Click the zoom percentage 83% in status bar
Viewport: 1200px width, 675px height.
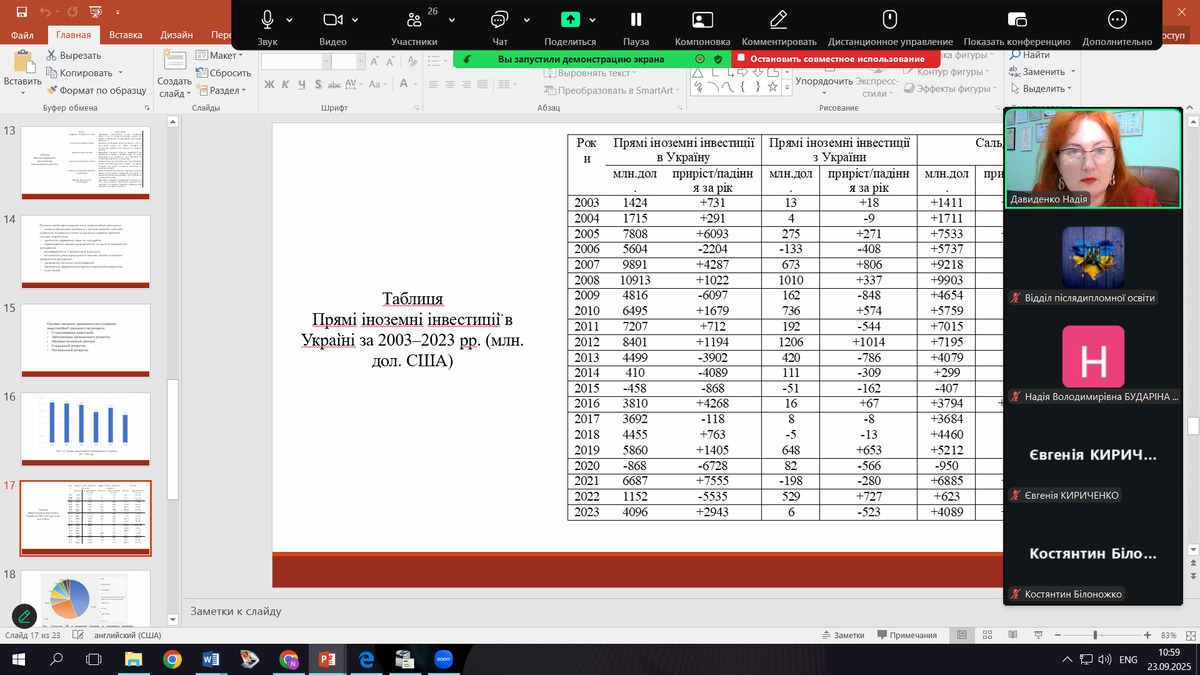click(x=1169, y=635)
